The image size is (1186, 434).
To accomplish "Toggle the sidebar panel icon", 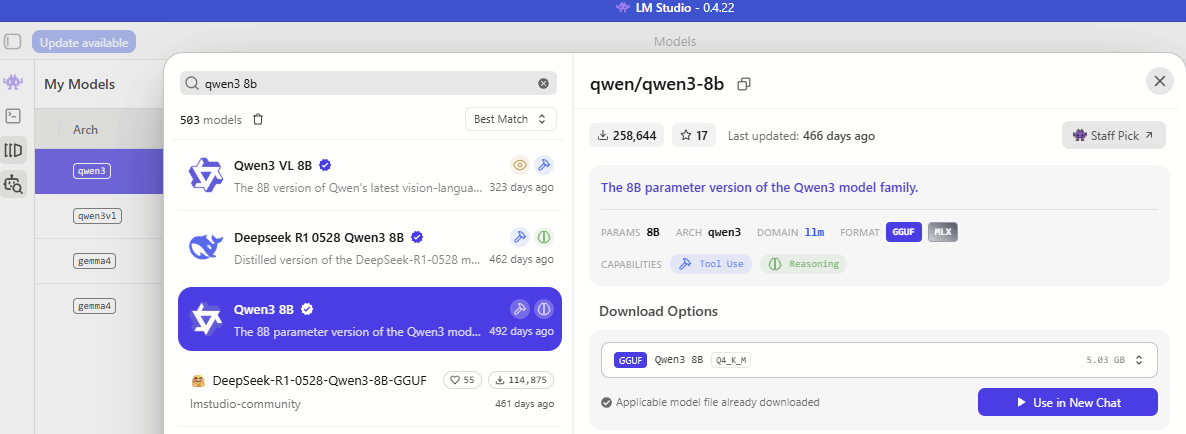I will point(13,42).
